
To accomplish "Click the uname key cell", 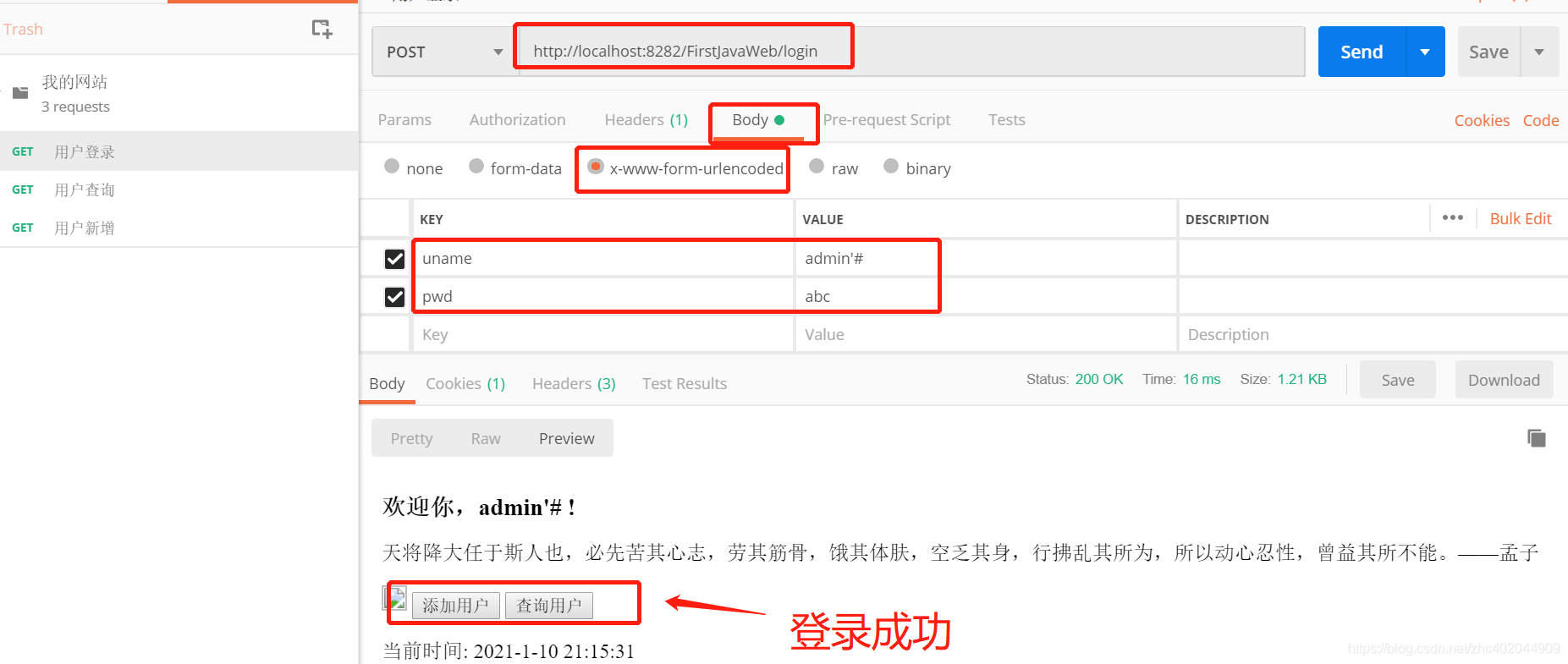I will coord(603,259).
